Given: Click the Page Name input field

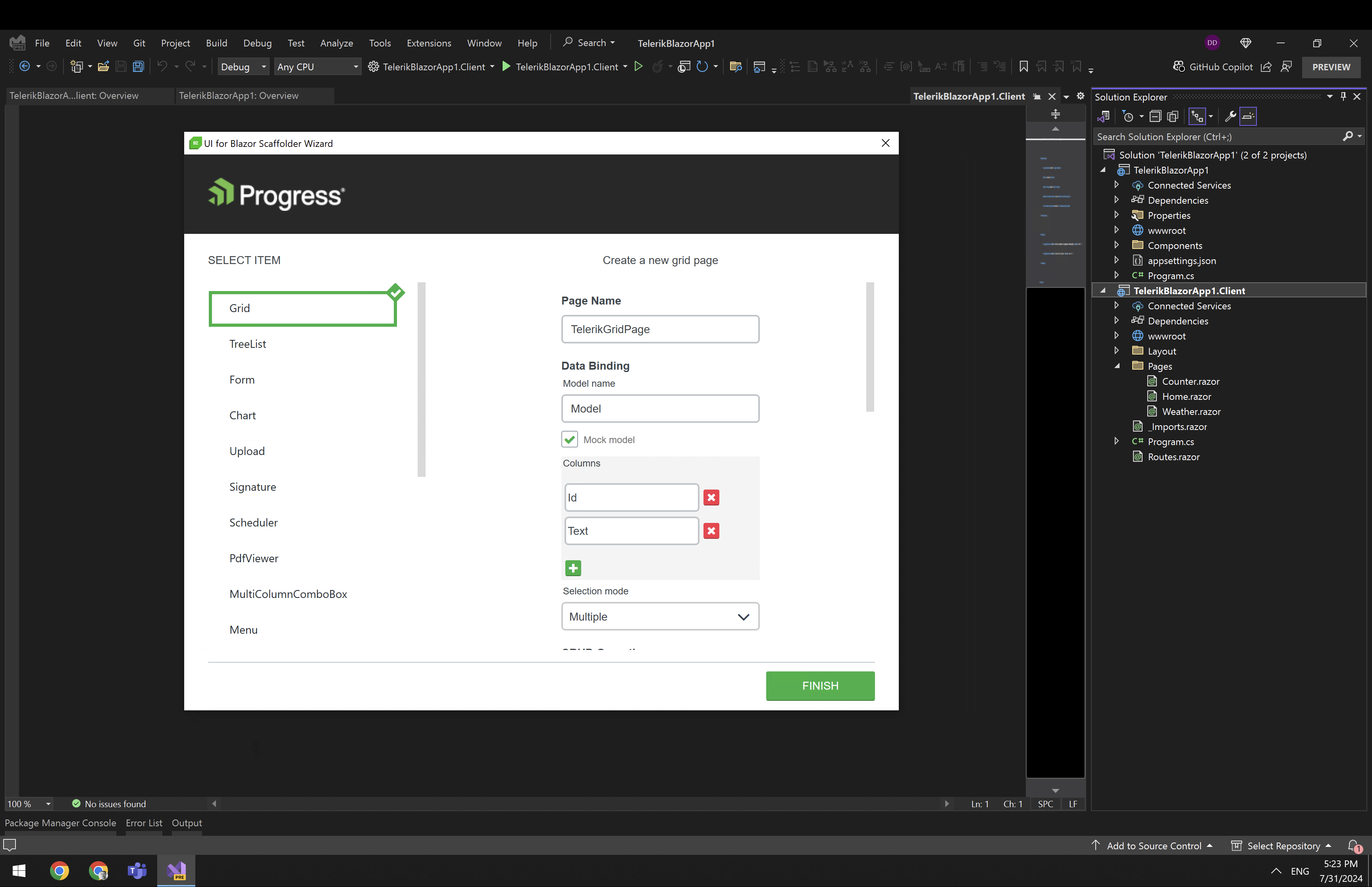Looking at the screenshot, I should 660,330.
